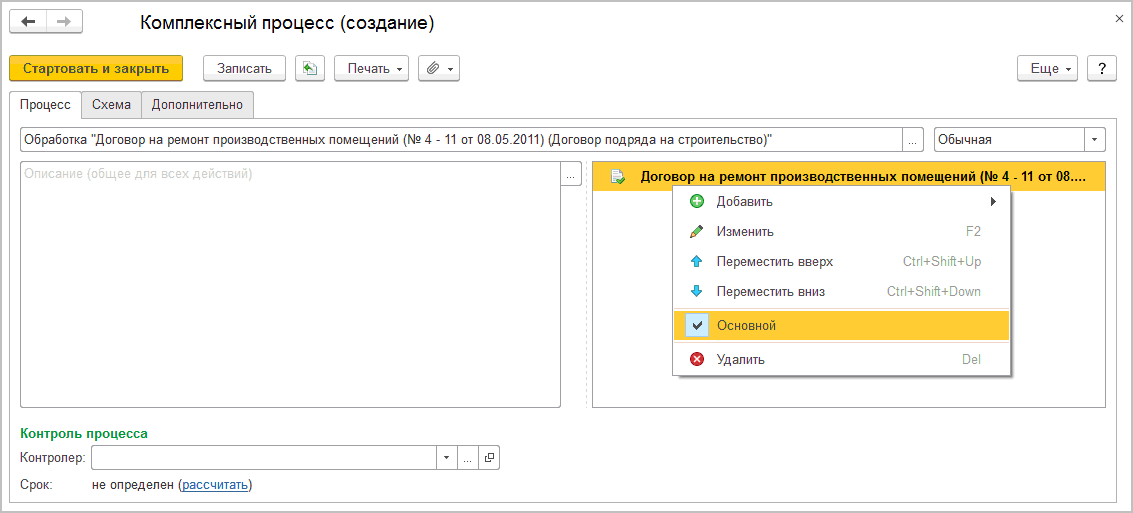Click the green document icon beside Записать
1133x513 pixels.
[x=310, y=68]
